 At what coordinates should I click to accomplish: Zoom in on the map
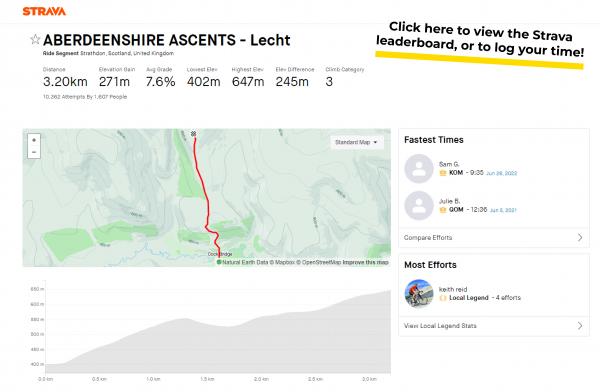[34, 140]
